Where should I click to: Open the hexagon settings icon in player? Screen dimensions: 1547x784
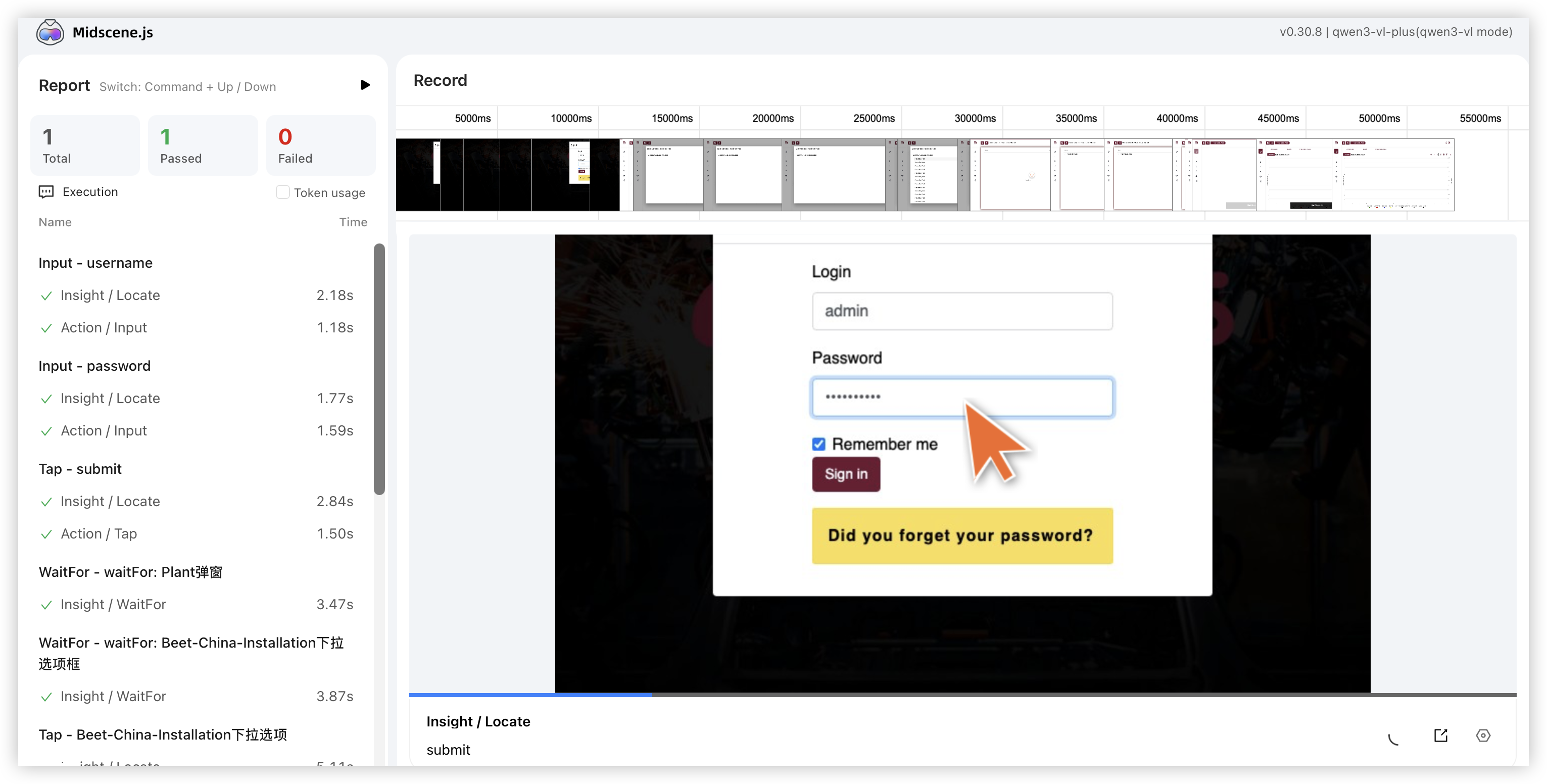1483,736
